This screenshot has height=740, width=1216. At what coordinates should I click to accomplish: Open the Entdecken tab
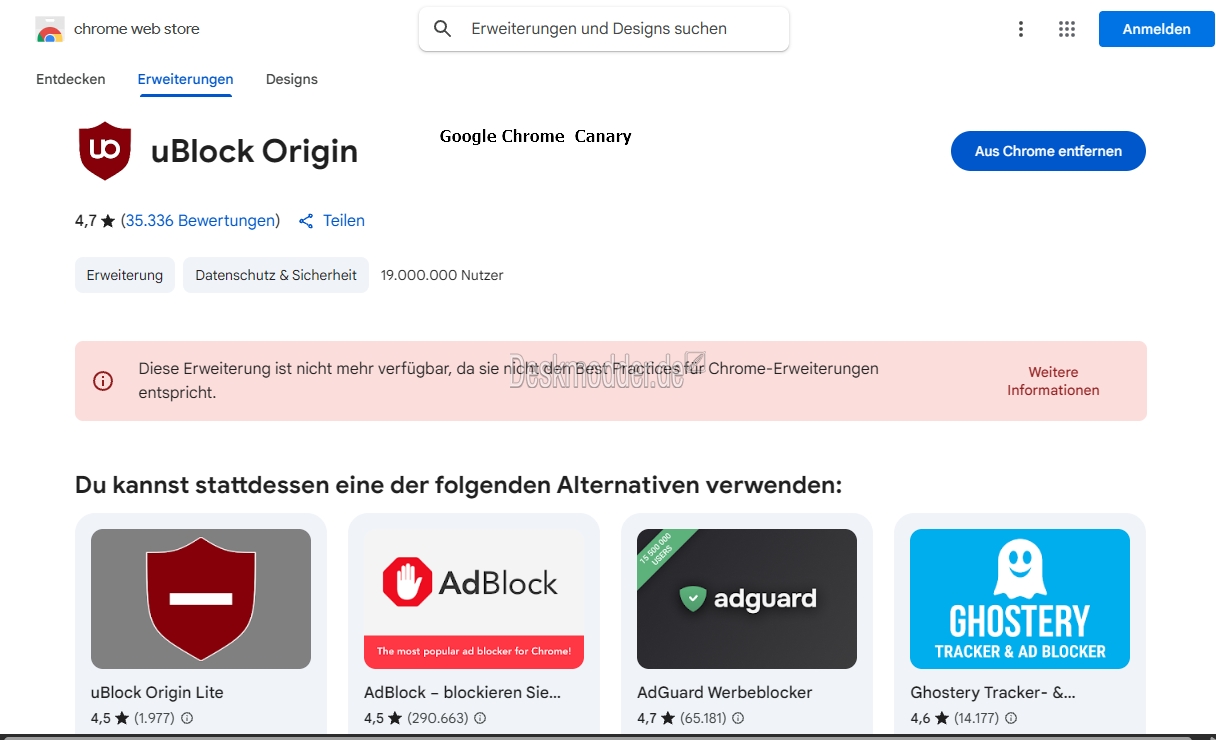coord(71,79)
